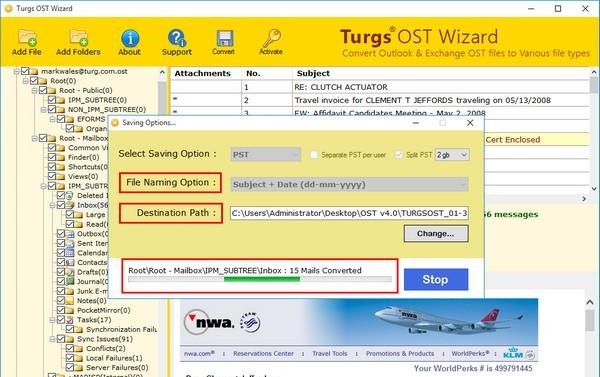Sort by the Attachments column header
600x377 pixels.
pyautogui.click(x=206, y=73)
